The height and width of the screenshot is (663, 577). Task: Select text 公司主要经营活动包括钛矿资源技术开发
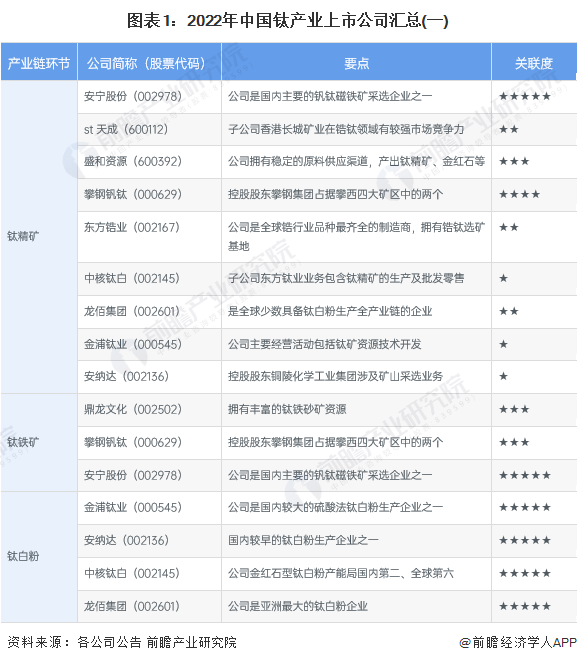click(325, 344)
